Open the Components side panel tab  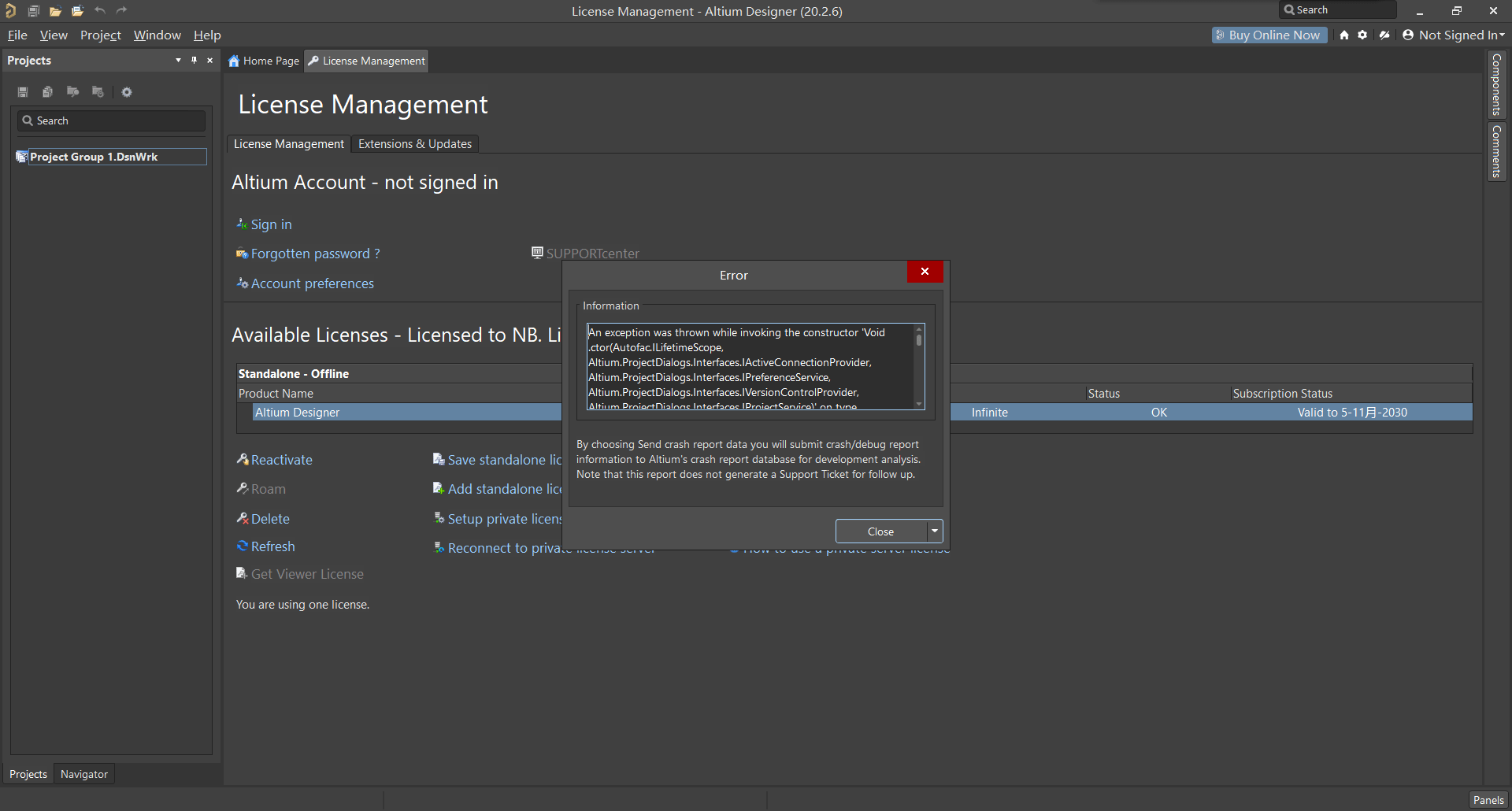click(x=1496, y=84)
